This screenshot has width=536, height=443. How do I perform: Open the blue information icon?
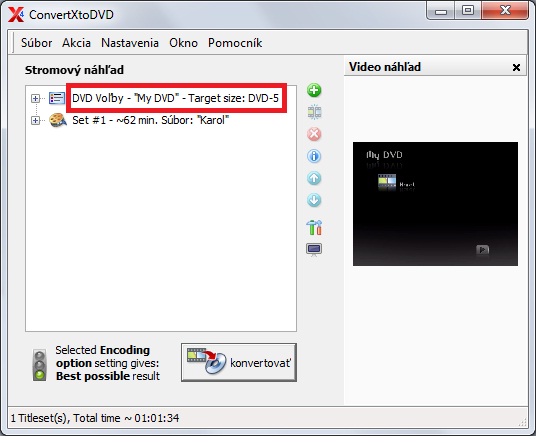(314, 156)
